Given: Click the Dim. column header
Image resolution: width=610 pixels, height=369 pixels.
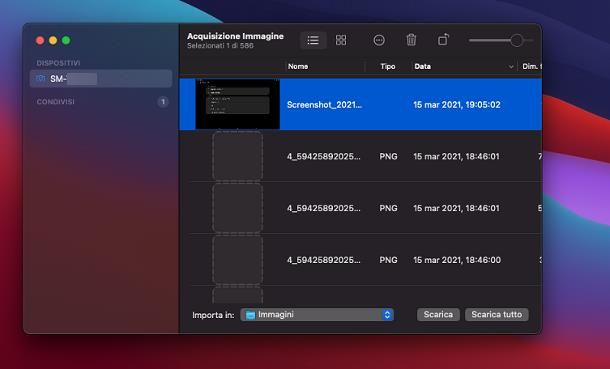Looking at the screenshot, I should 531,66.
